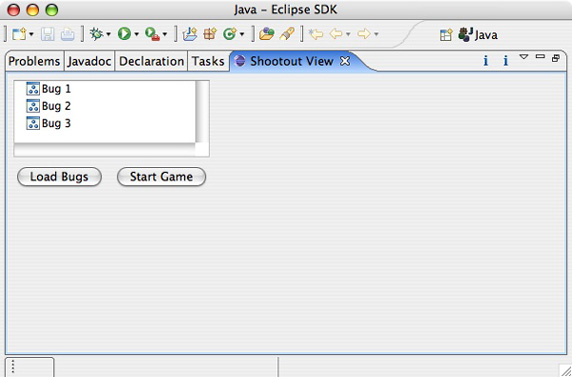
Task: Click the red window close button
Action: click(14, 10)
